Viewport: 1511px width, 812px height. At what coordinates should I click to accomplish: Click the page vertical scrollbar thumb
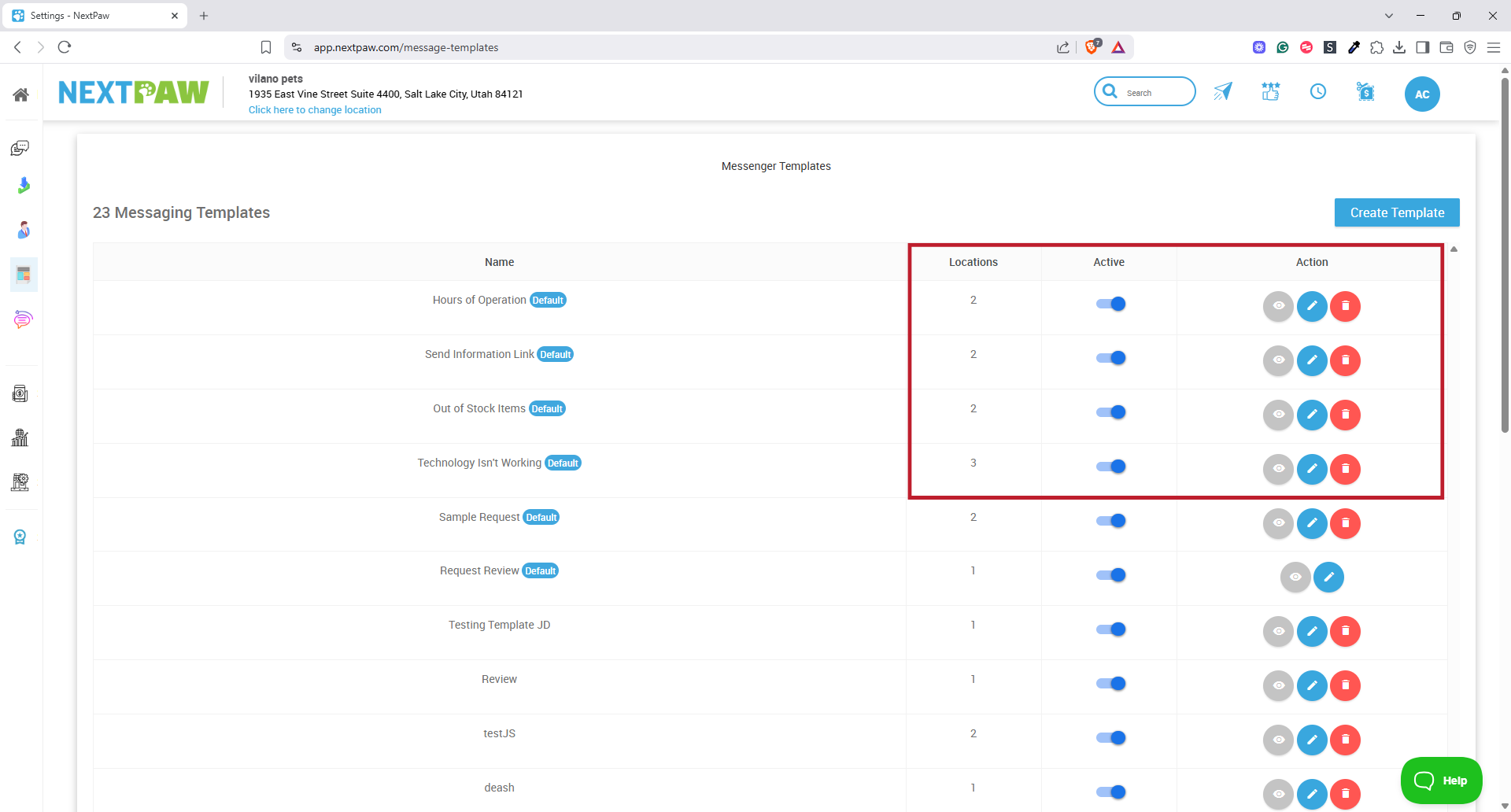pyautogui.click(x=1505, y=253)
